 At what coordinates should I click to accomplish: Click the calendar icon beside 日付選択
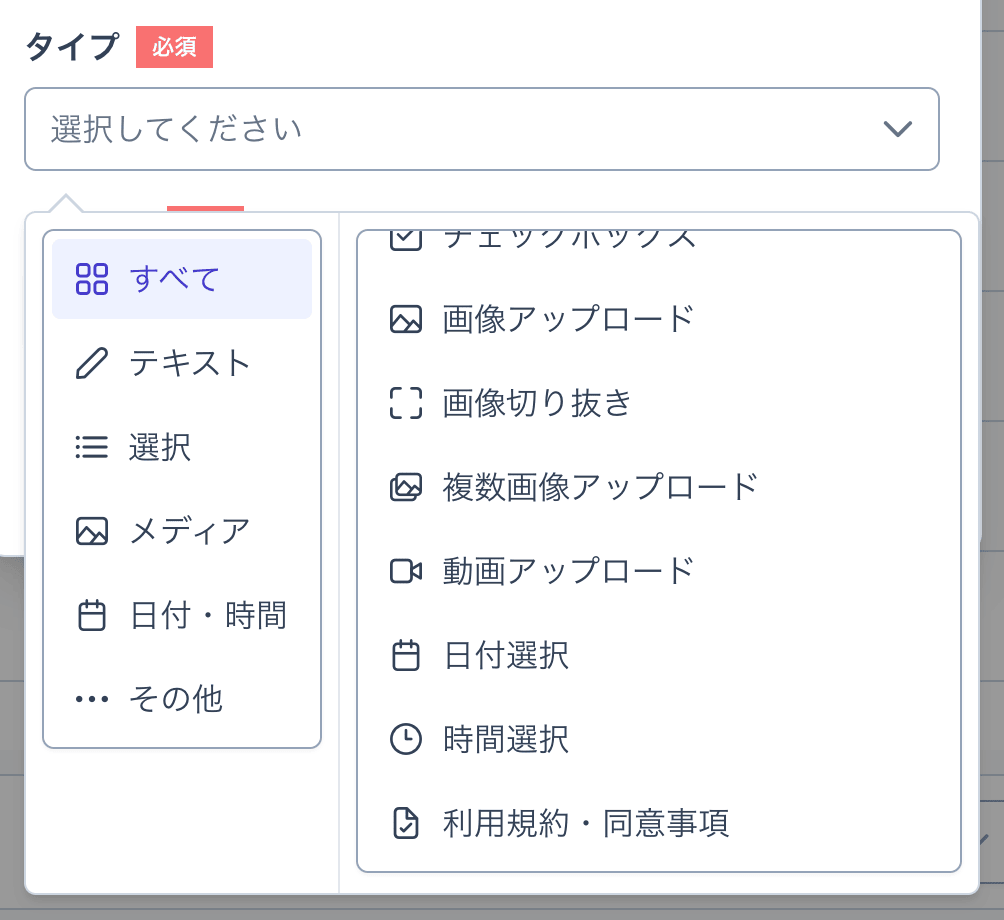(406, 655)
